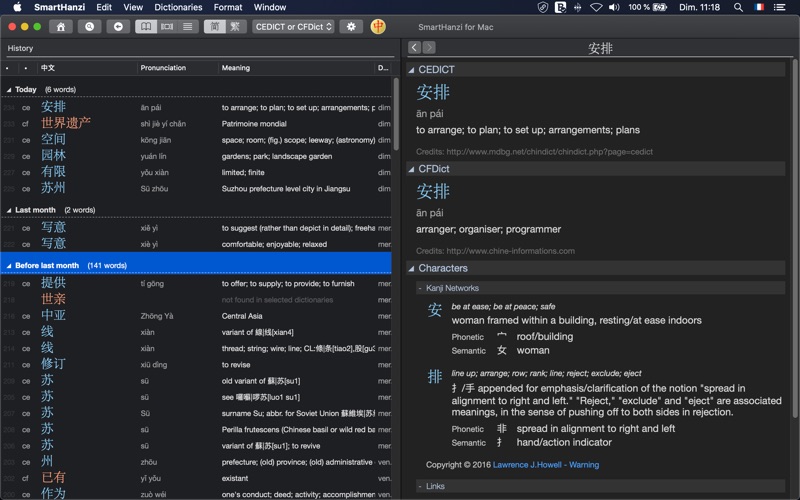The height and width of the screenshot is (500, 800).
Task: Select history row 苏州
Action: (x=196, y=189)
